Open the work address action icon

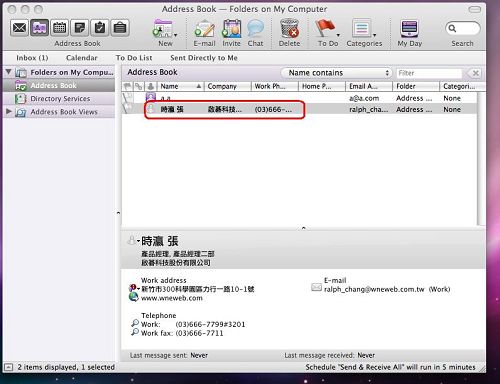(x=134, y=288)
